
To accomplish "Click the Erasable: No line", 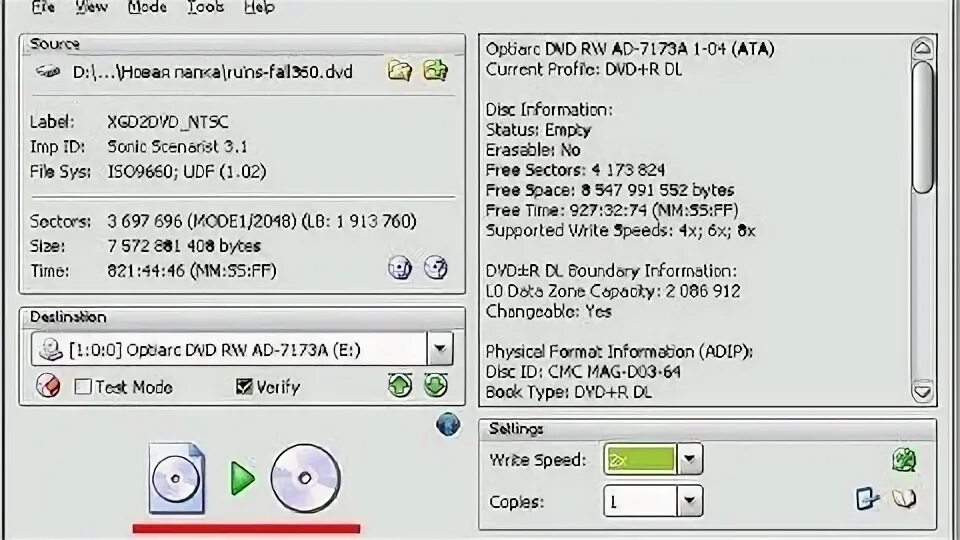I will coord(533,150).
